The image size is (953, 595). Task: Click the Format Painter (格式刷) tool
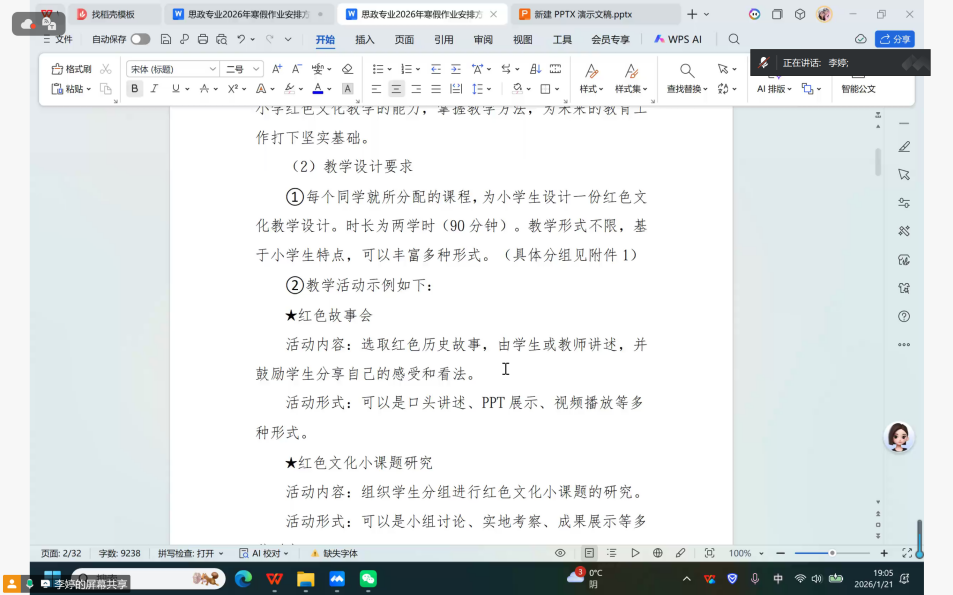(72, 69)
